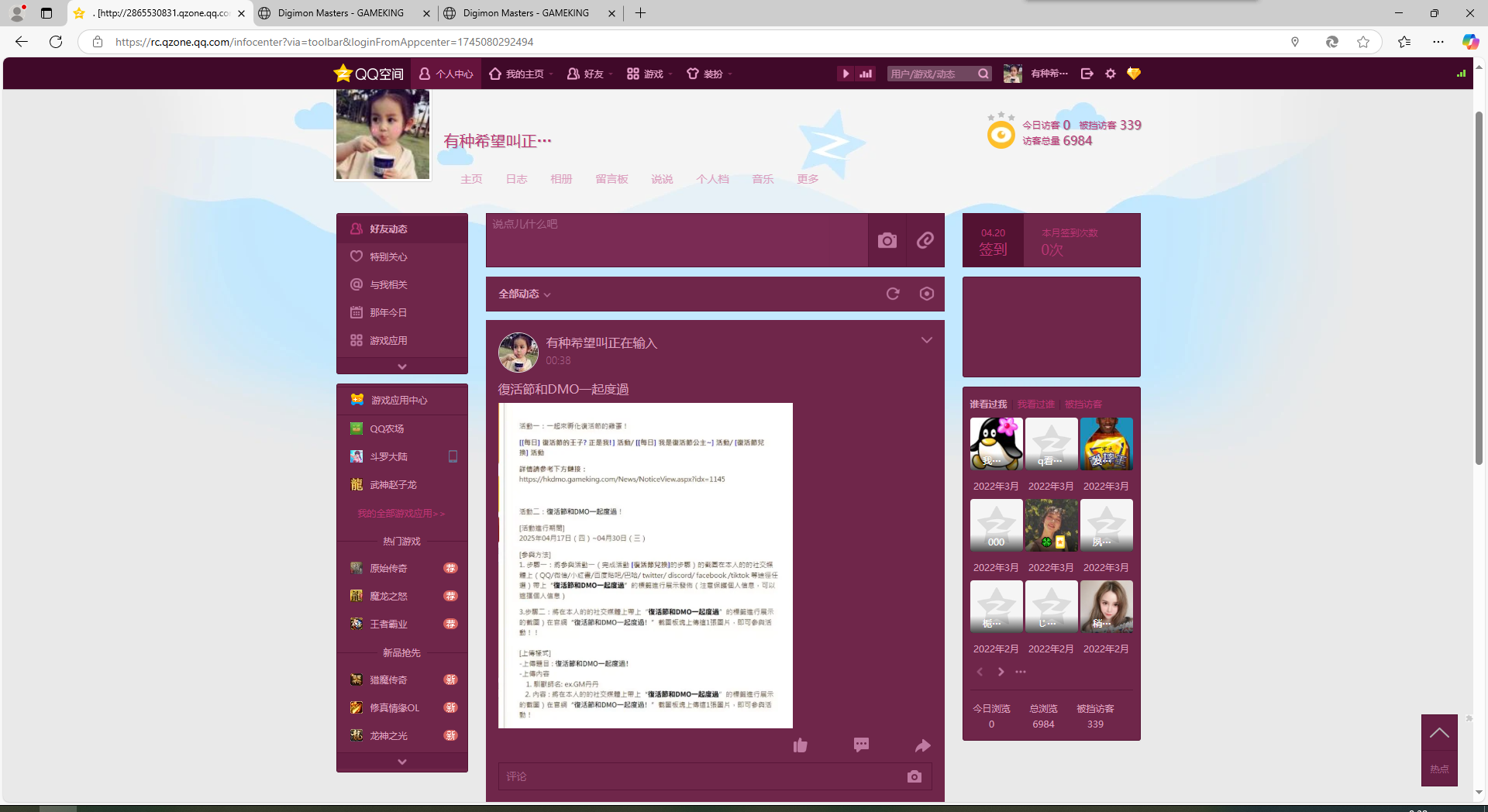This screenshot has width=1488, height=812.
Task: Open 魔龙之怒 hot game
Action: 402,596
